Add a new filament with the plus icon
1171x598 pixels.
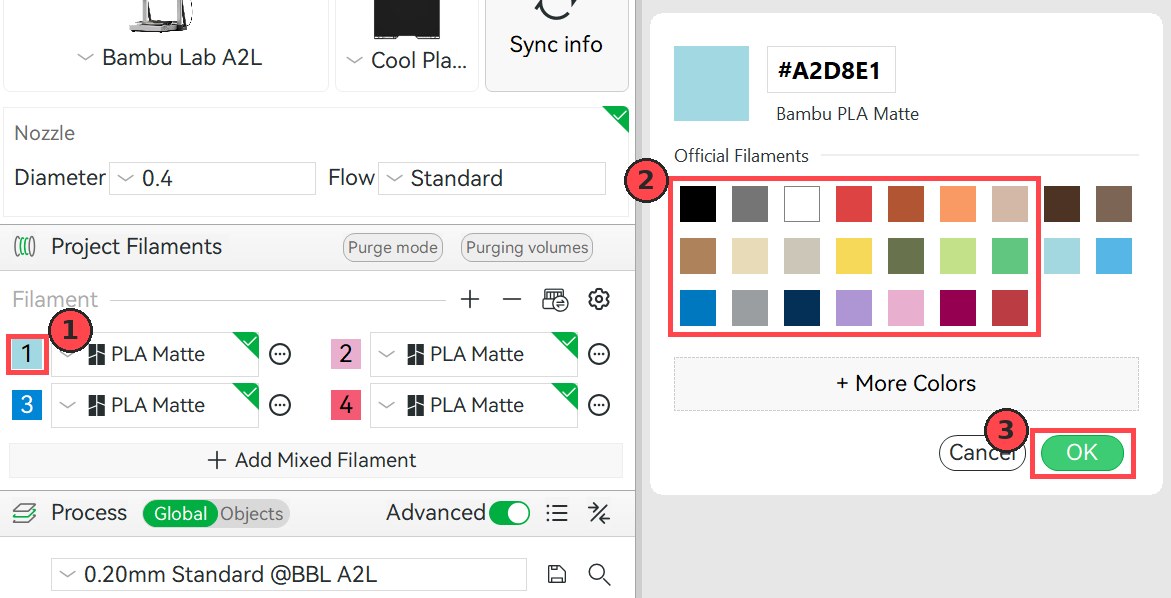tap(470, 300)
